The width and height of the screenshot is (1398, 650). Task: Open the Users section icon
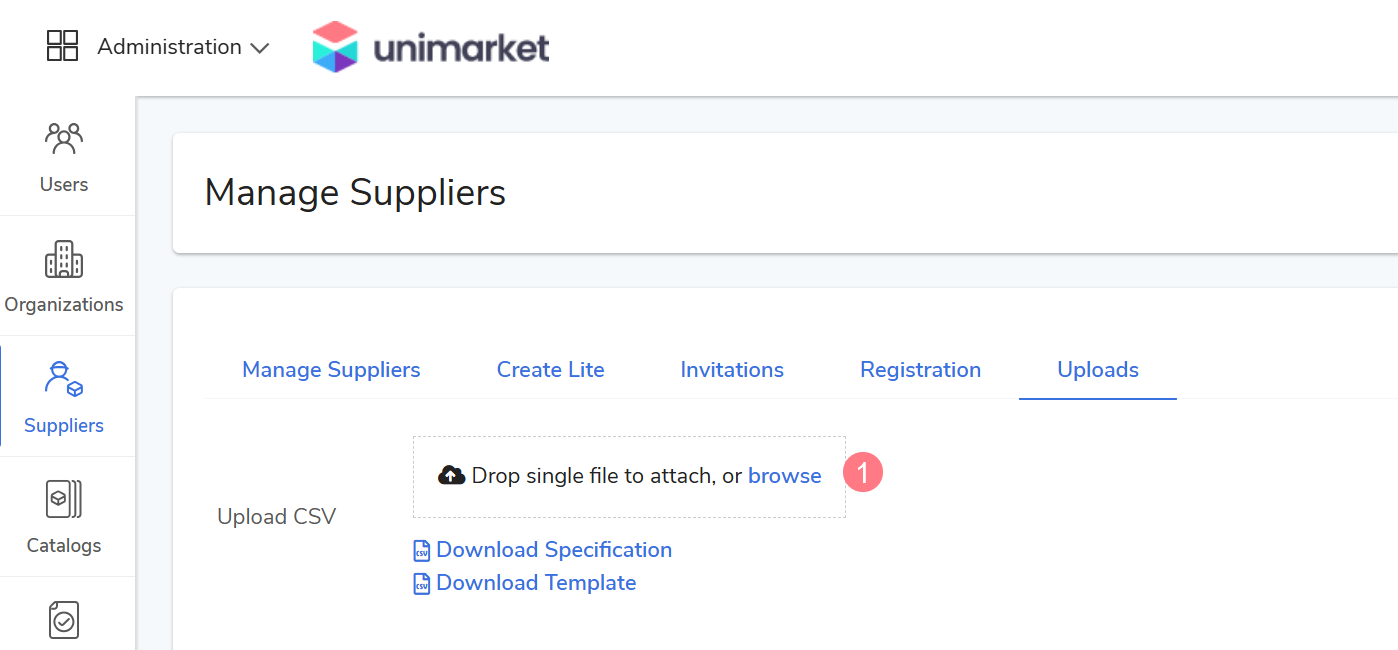[64, 138]
